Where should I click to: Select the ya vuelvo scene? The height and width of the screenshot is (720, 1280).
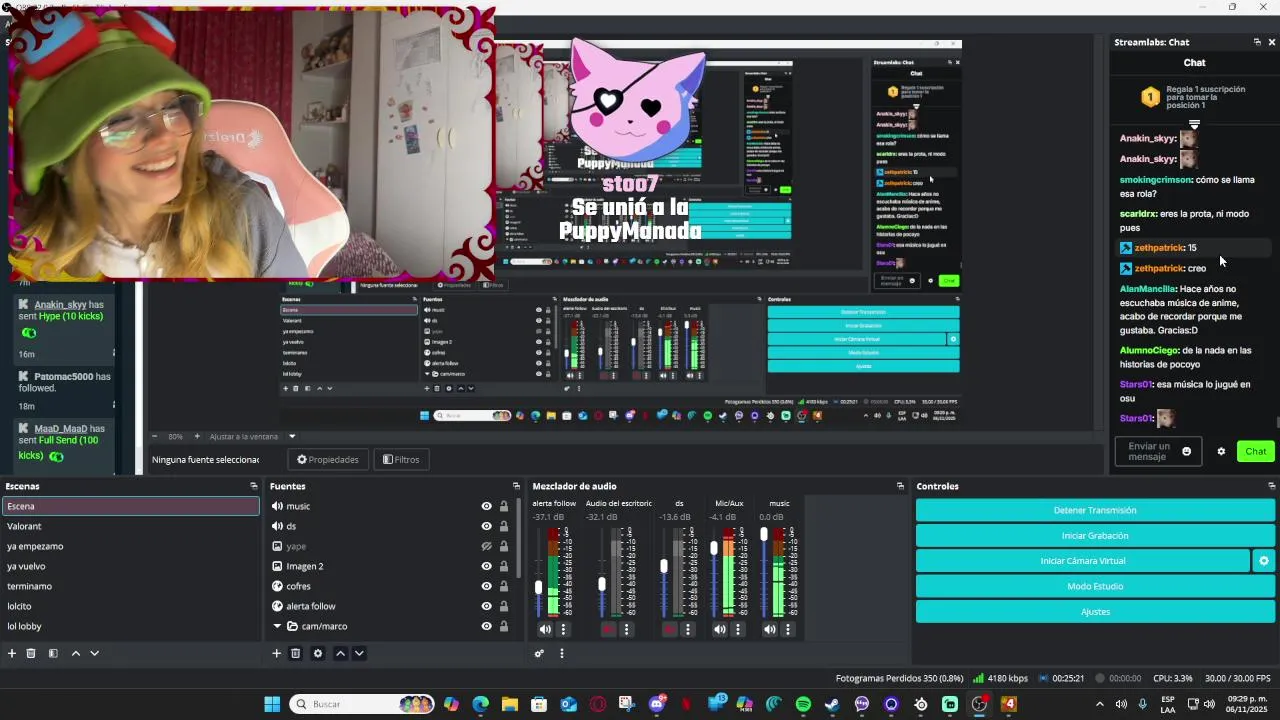coord(130,566)
